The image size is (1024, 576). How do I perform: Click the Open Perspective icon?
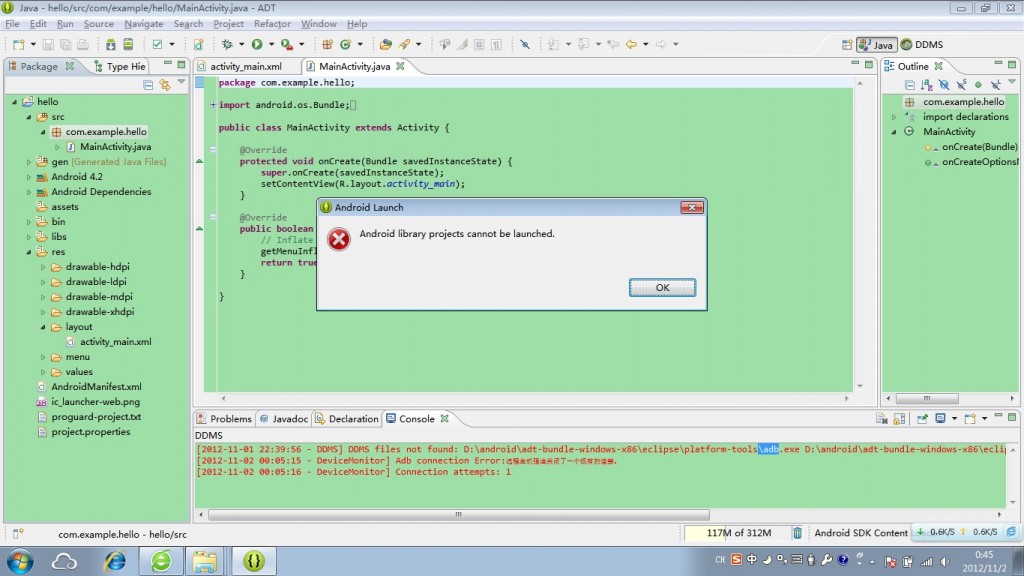click(847, 44)
